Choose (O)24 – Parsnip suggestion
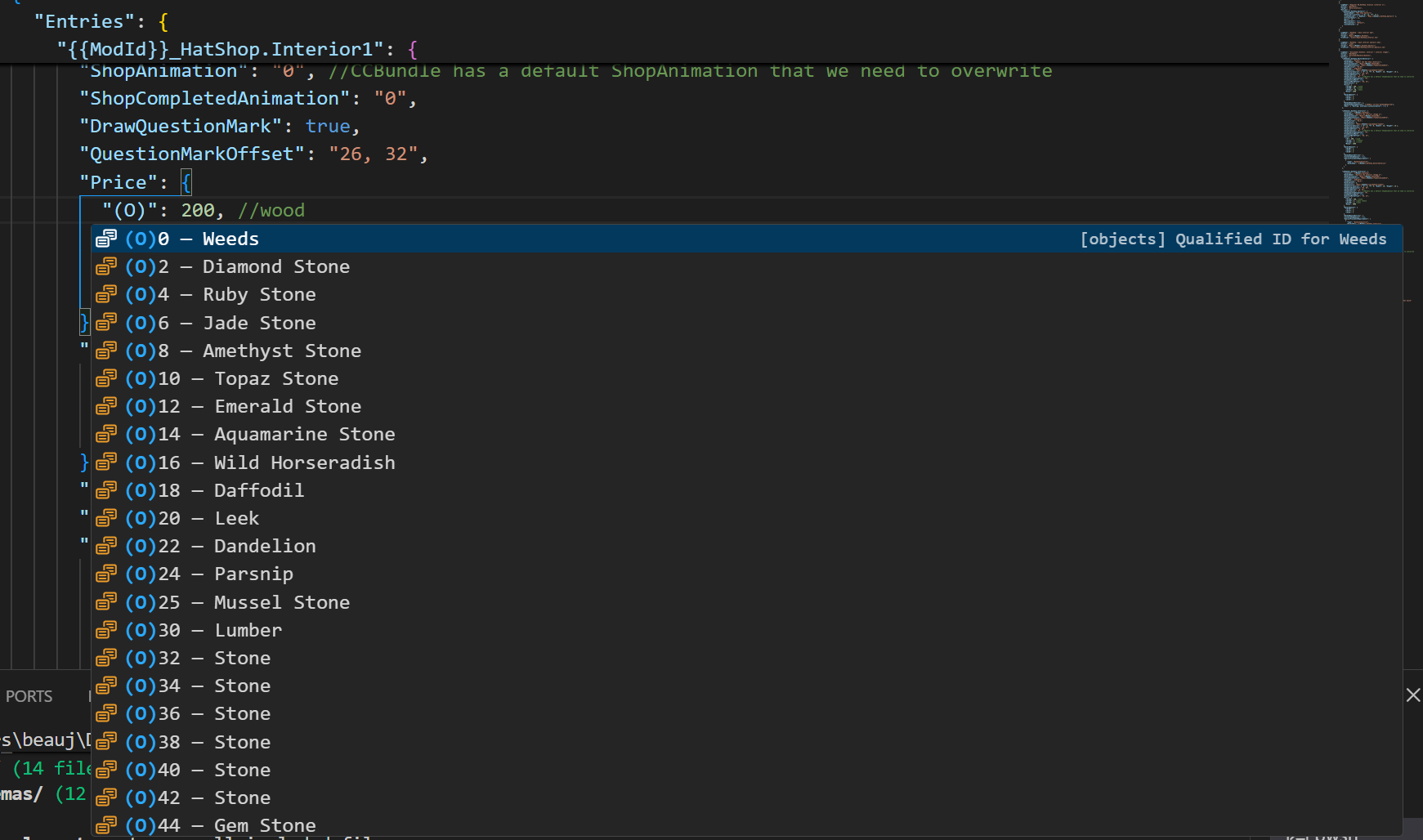This screenshot has width=1423, height=840. (x=746, y=574)
